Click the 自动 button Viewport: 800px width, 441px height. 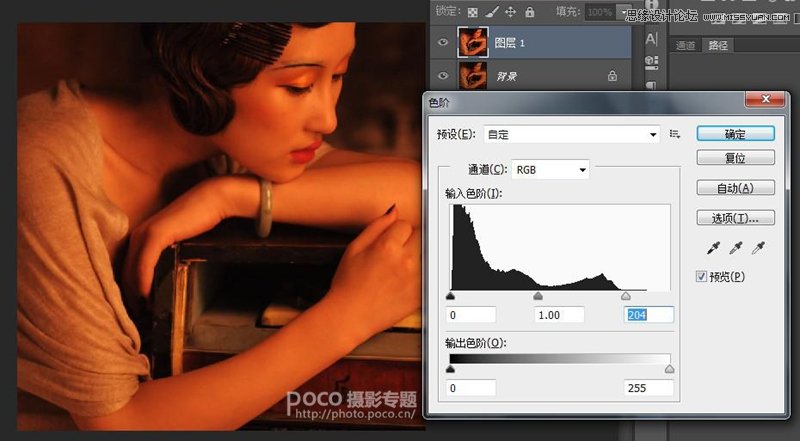pyautogui.click(x=736, y=188)
